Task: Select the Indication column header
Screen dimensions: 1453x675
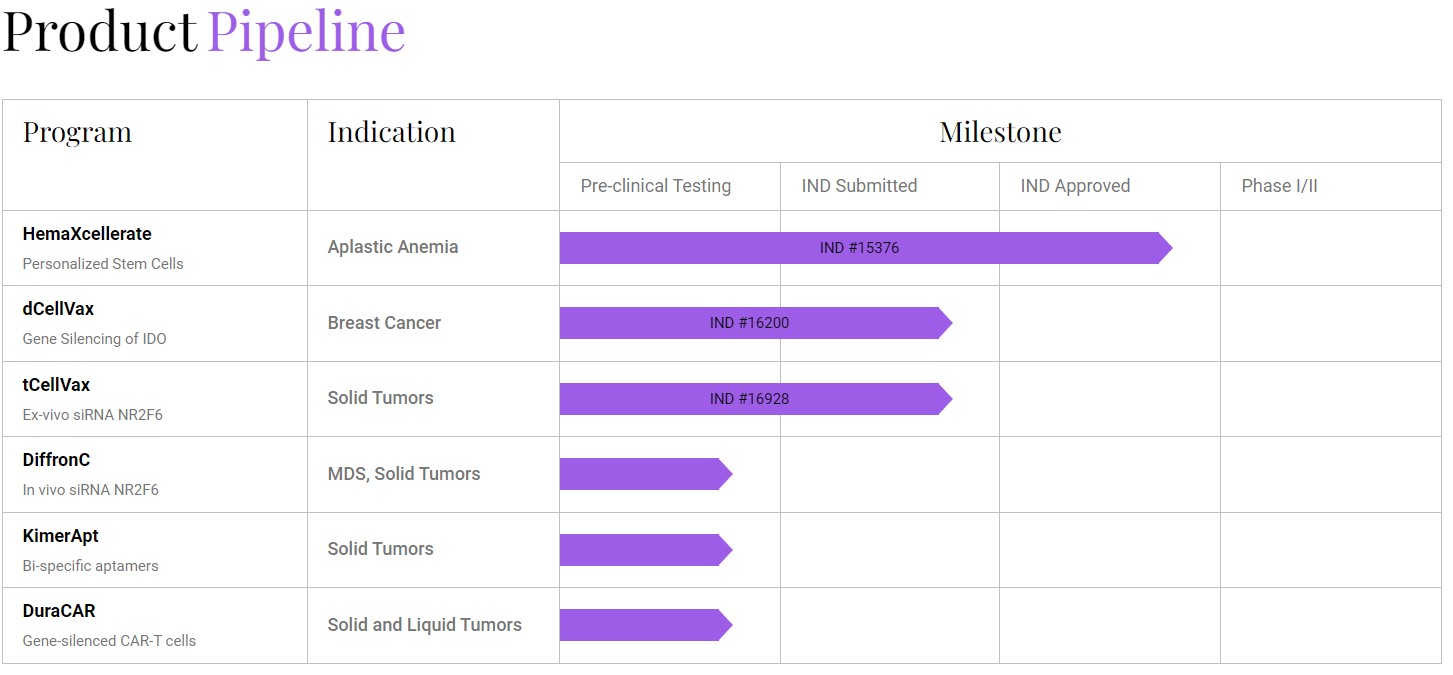Action: pos(392,132)
